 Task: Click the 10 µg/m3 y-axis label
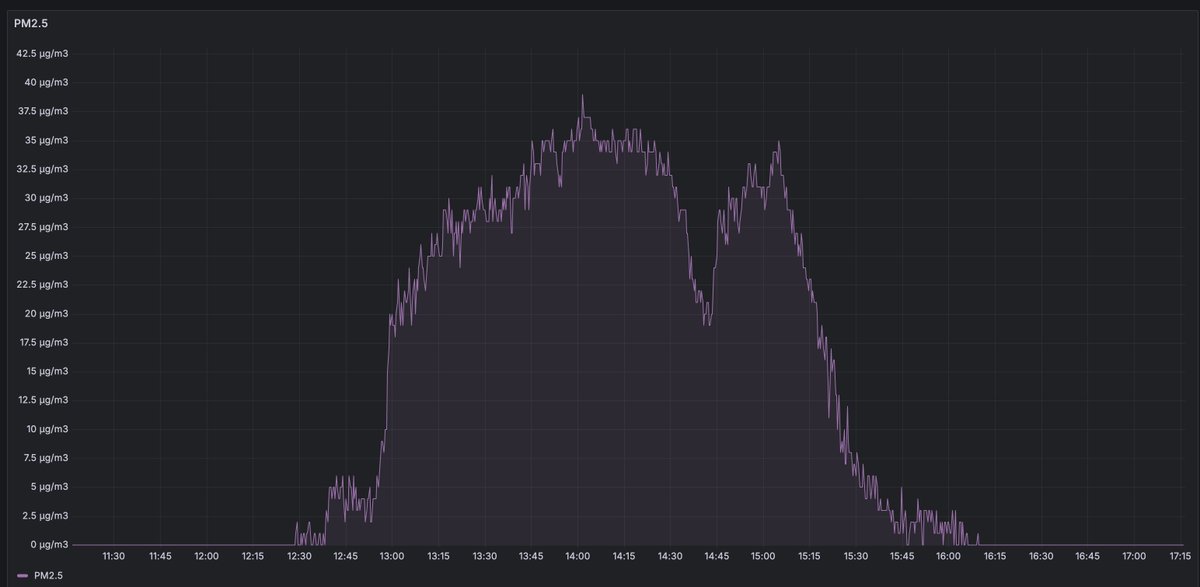click(x=47, y=429)
